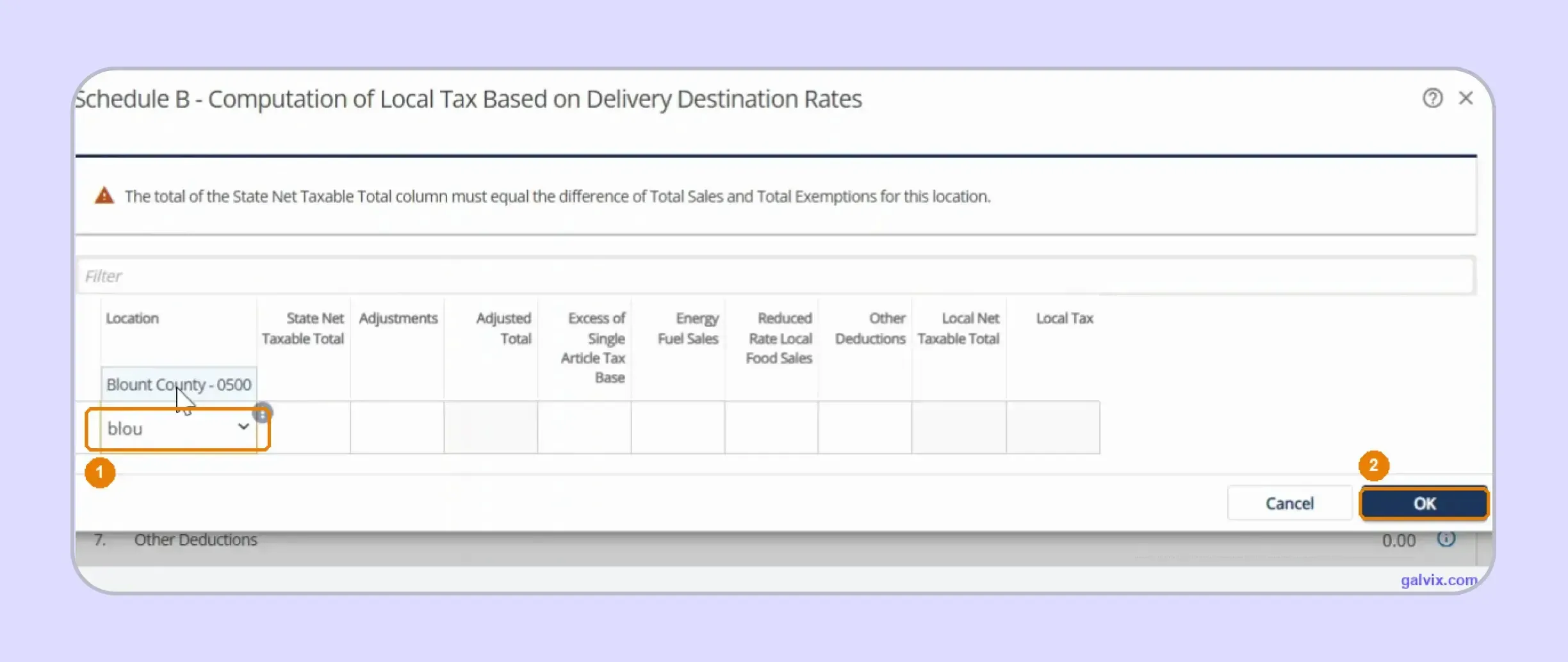
Task: Click the warning triangle icon
Action: (x=104, y=195)
